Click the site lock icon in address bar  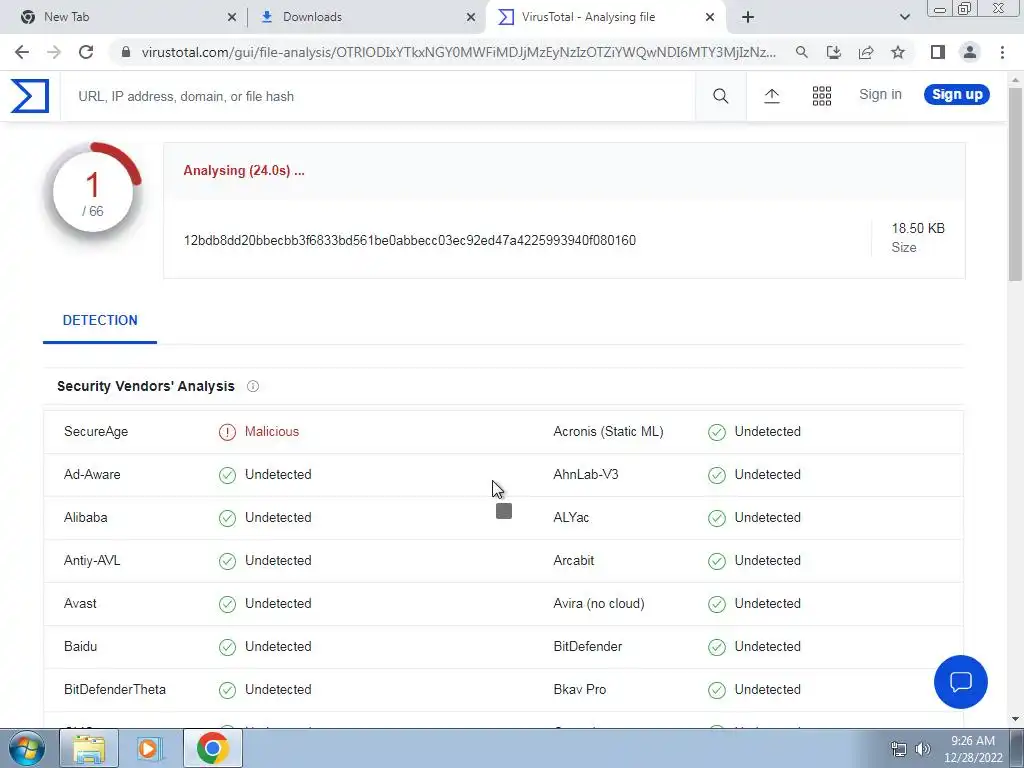coord(126,52)
